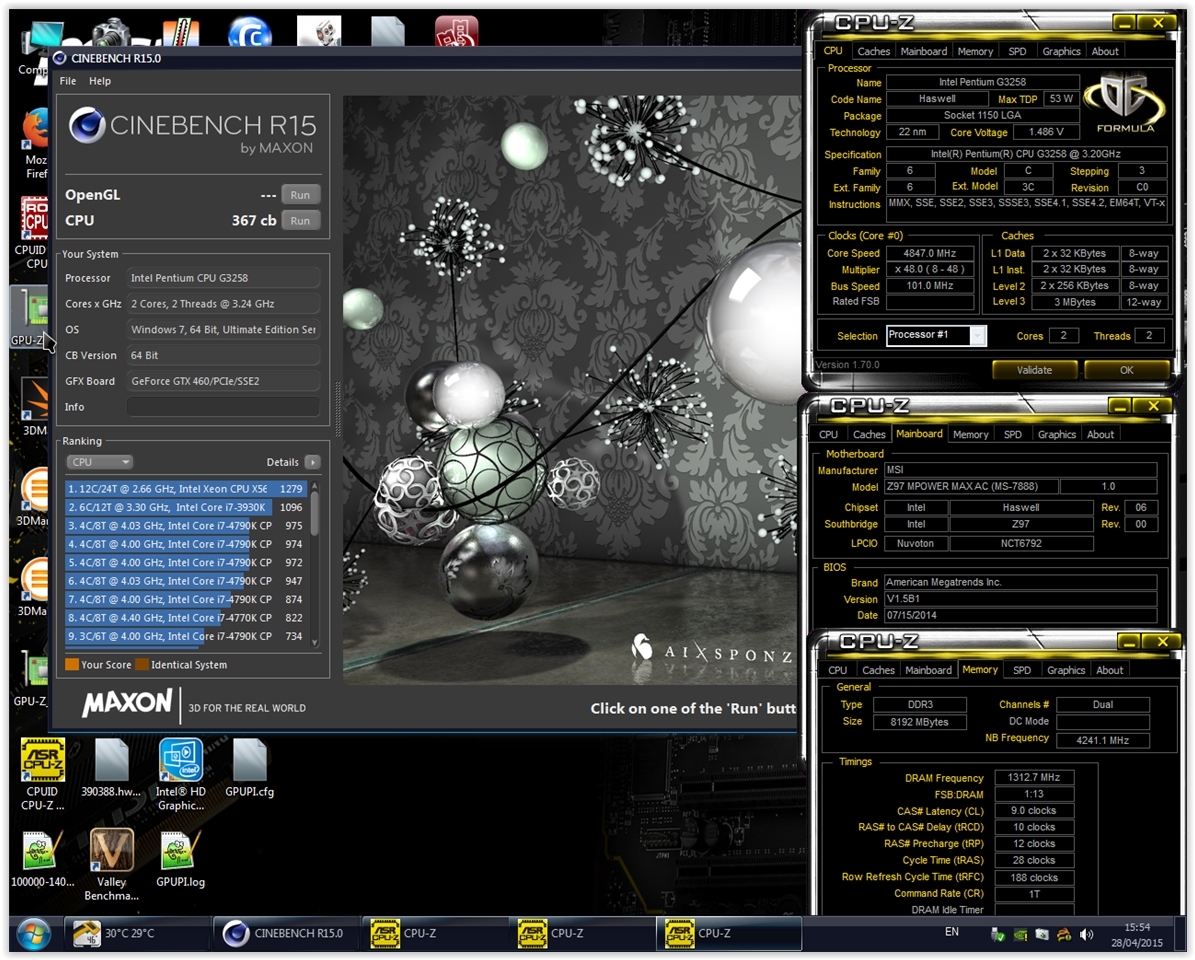The width and height of the screenshot is (1195, 960).
Task: Open the red desktop icon at top
Action: [457, 31]
